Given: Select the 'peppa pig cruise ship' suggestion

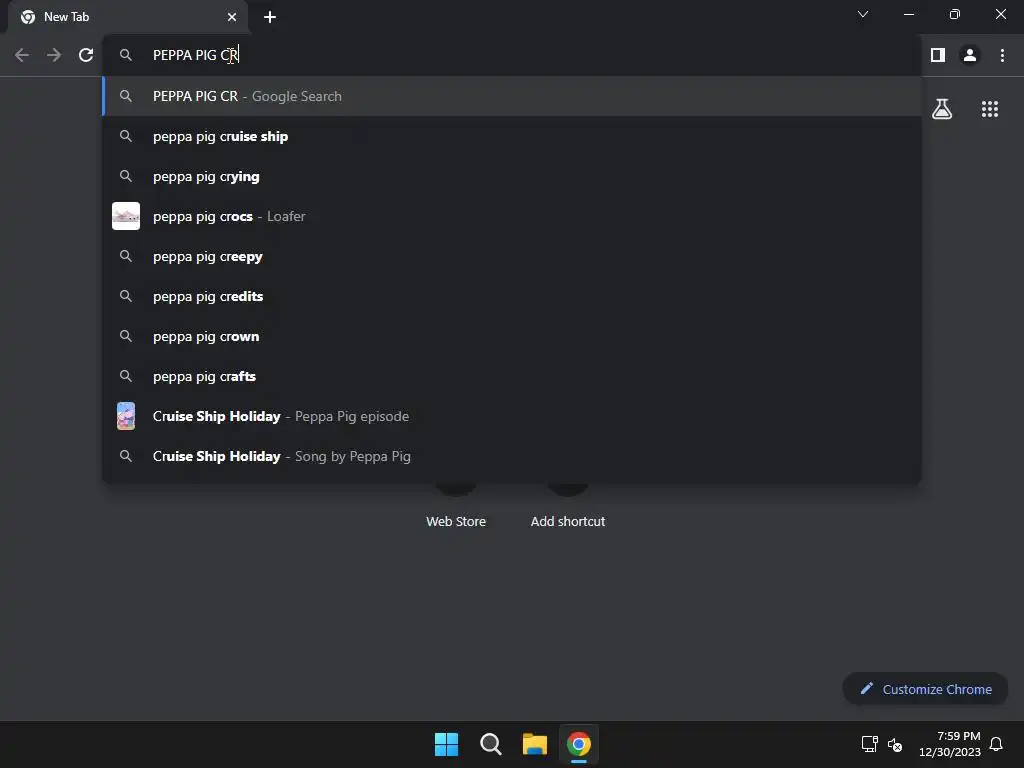Looking at the screenshot, I should pyautogui.click(x=512, y=136).
